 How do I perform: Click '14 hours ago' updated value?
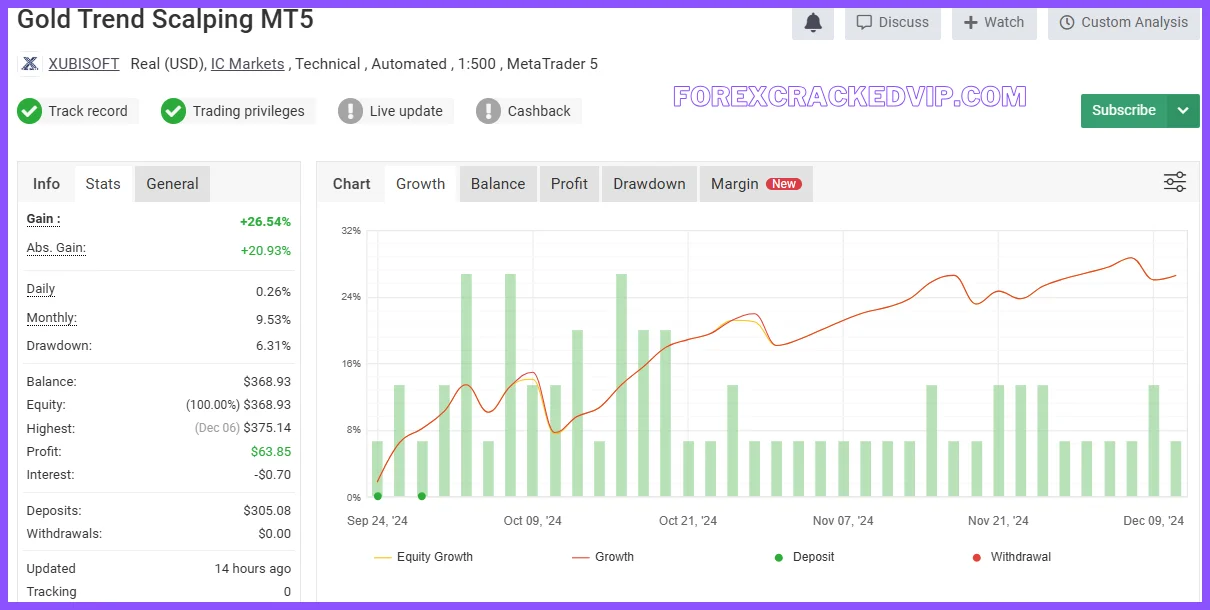click(x=253, y=568)
